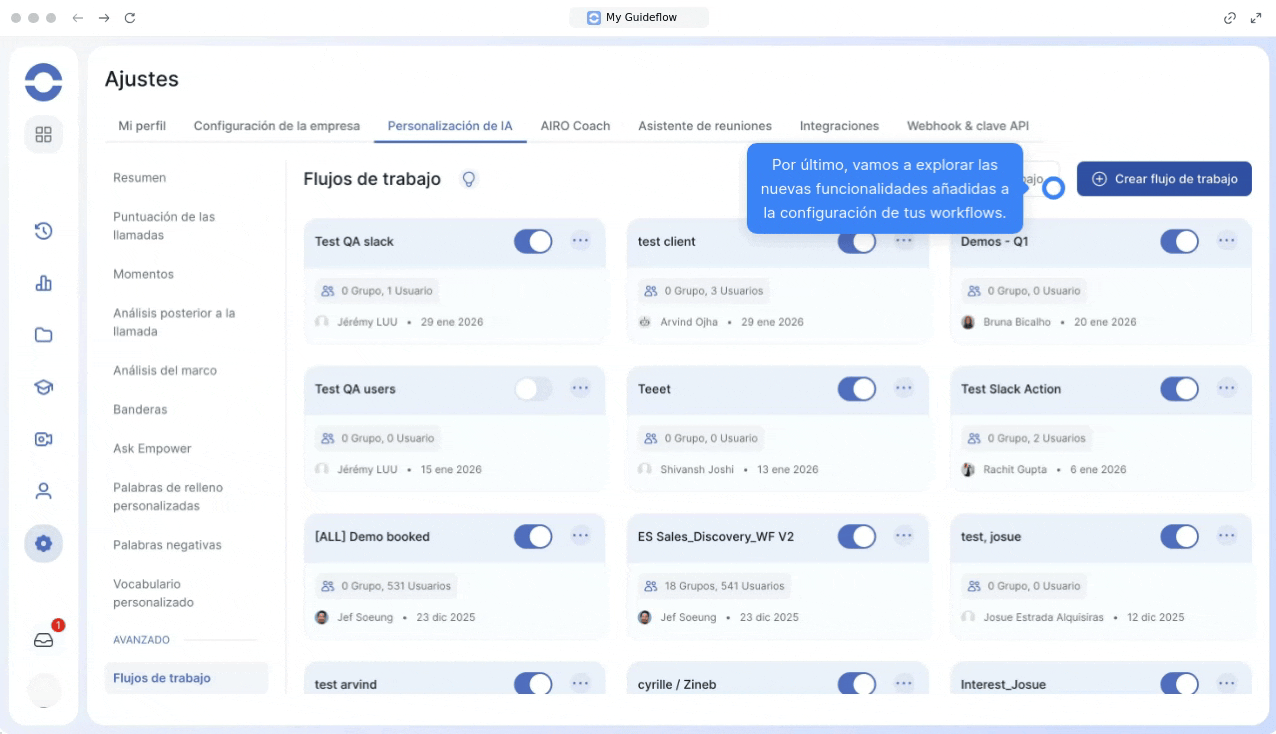Viewport: 1276px width, 734px height.
Task: Click the lightbulb icon beside Flujos de trabajo
Action: (x=468, y=179)
